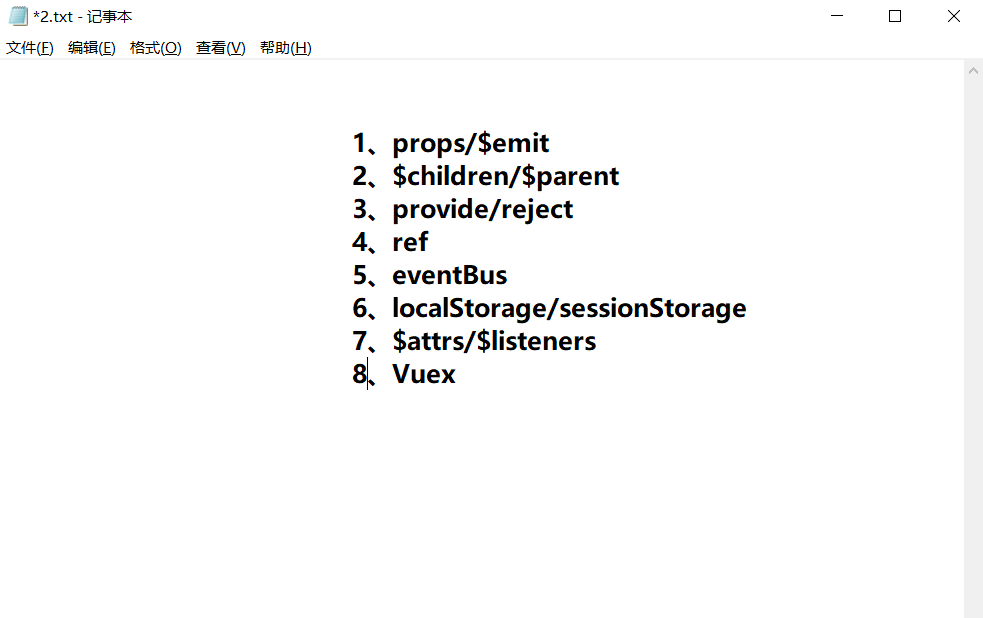Click 'localStorage/sessionStorage' on line 6

point(569,307)
